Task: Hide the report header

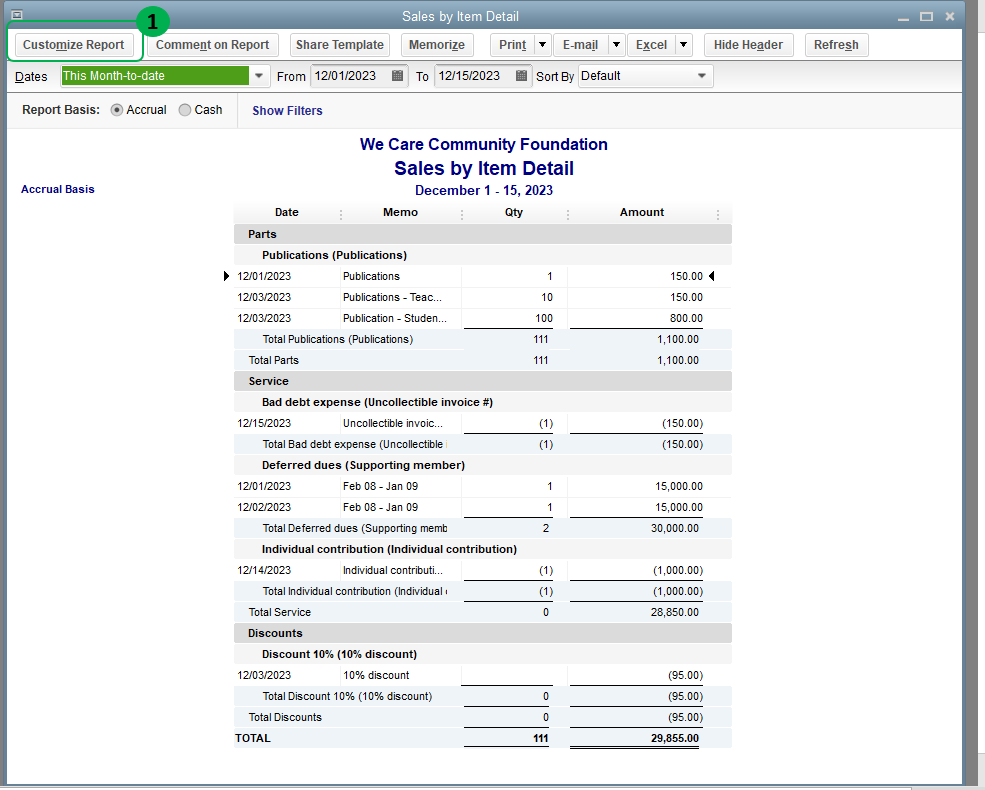Action: pyautogui.click(x=748, y=45)
